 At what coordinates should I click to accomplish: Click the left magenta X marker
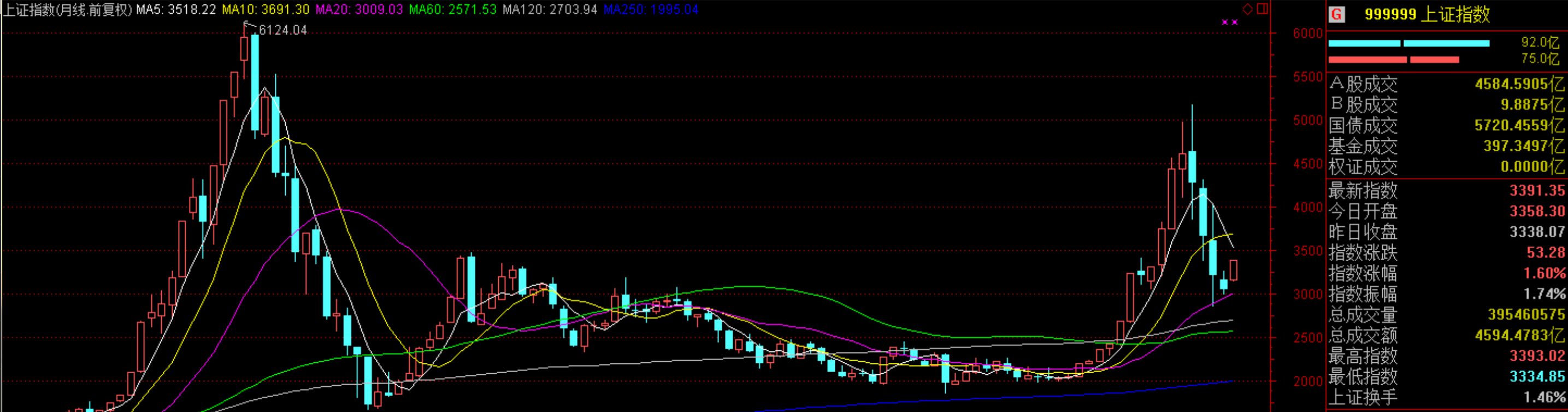[1225, 22]
